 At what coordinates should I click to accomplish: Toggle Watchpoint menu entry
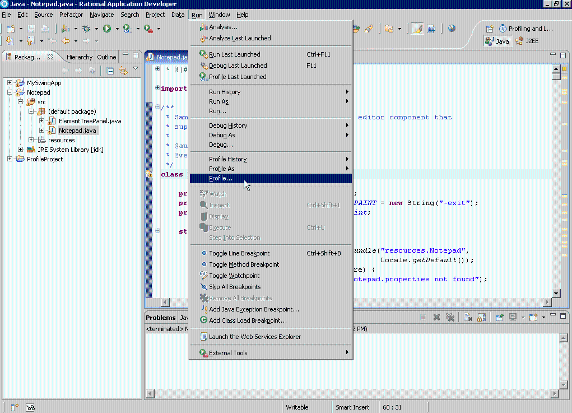click(x=234, y=275)
